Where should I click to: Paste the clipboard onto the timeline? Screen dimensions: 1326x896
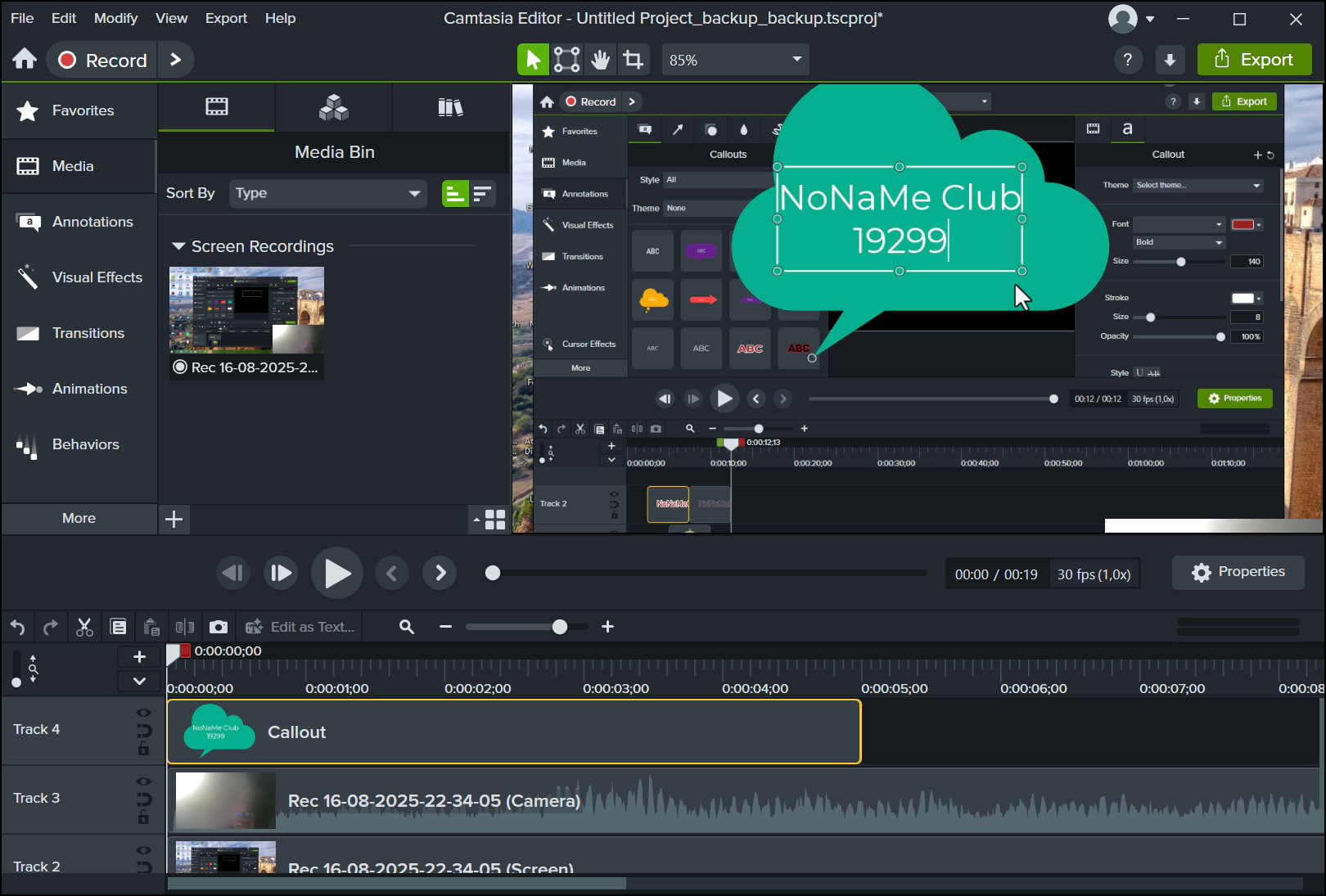pyautogui.click(x=151, y=628)
